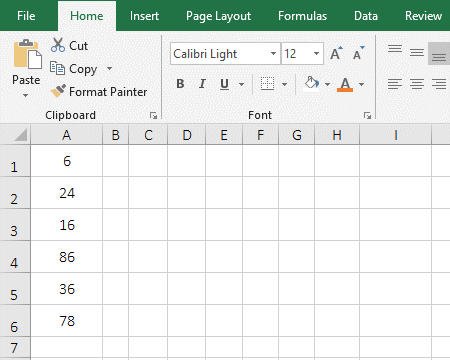Viewport: 450px width, 360px height.
Task: Increase font size with the large A icon
Action: click(x=336, y=53)
